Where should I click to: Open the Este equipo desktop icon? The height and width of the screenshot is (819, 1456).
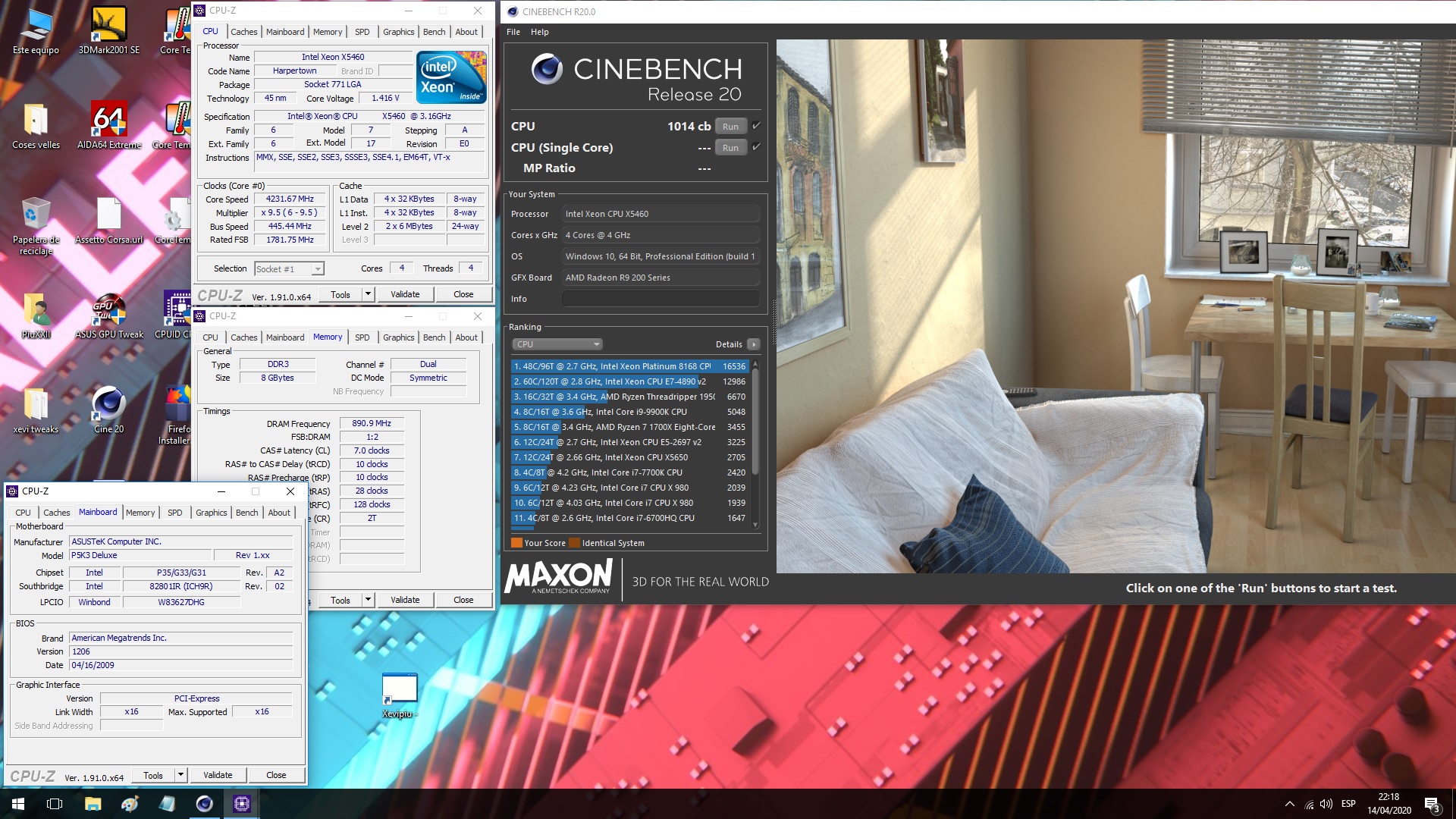tap(36, 32)
